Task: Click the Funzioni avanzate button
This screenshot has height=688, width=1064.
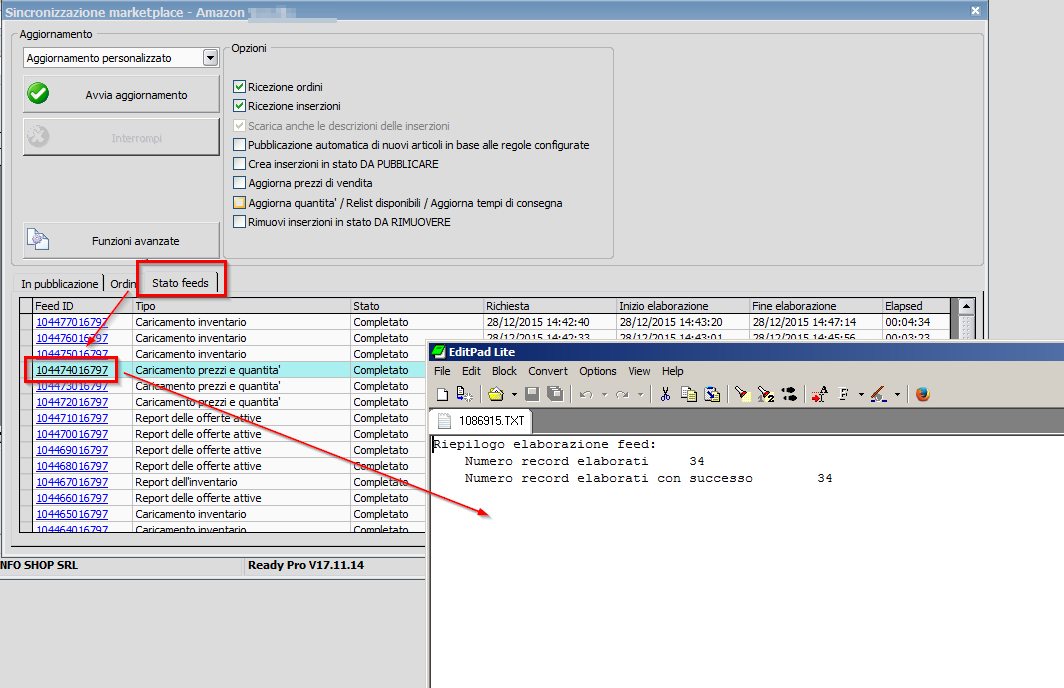Action: 121,240
